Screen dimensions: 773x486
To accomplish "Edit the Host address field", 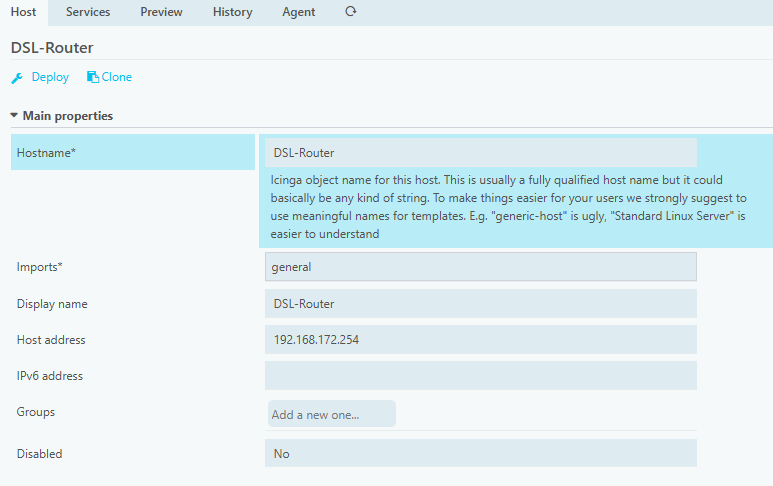I will (x=481, y=340).
